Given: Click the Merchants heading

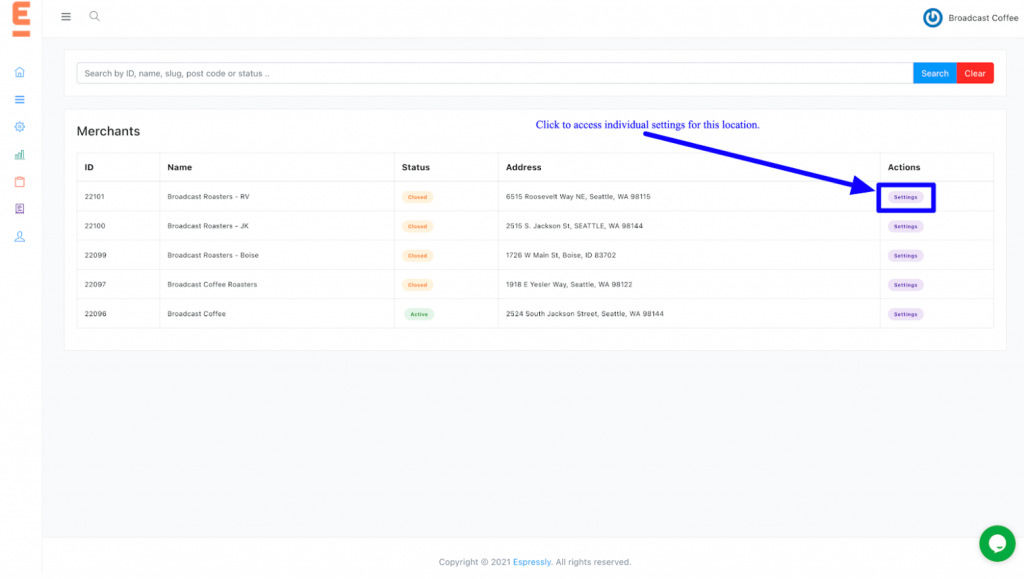Looking at the screenshot, I should click(x=108, y=131).
